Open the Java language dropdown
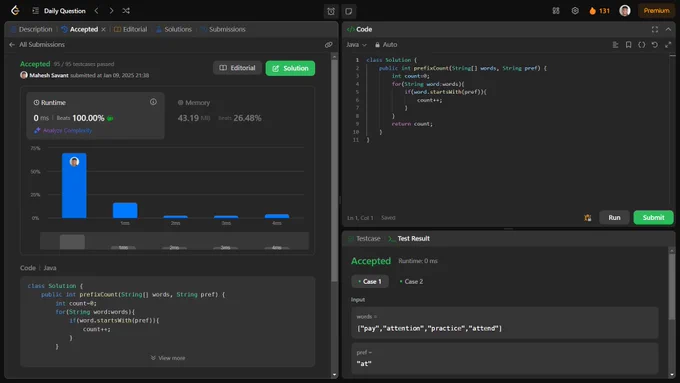Viewport: 680px width, 383px height. tap(356, 45)
